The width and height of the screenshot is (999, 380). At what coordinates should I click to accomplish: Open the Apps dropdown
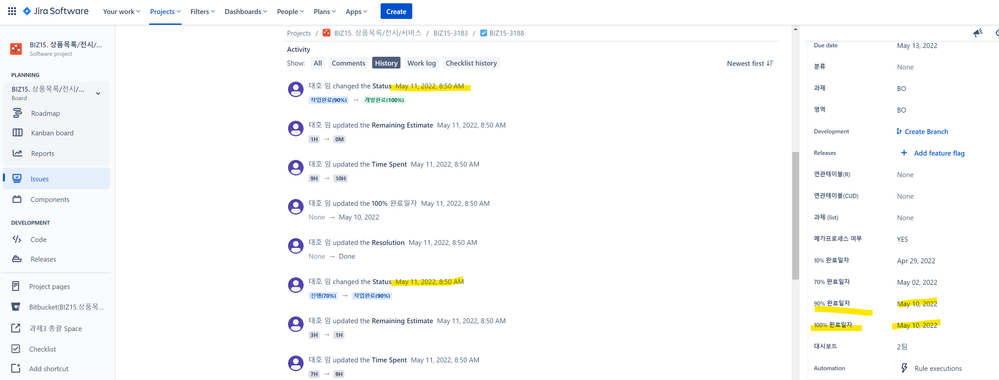coord(357,11)
